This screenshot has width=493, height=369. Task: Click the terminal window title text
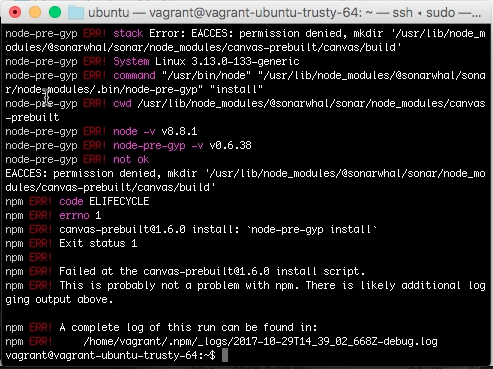coord(284,13)
